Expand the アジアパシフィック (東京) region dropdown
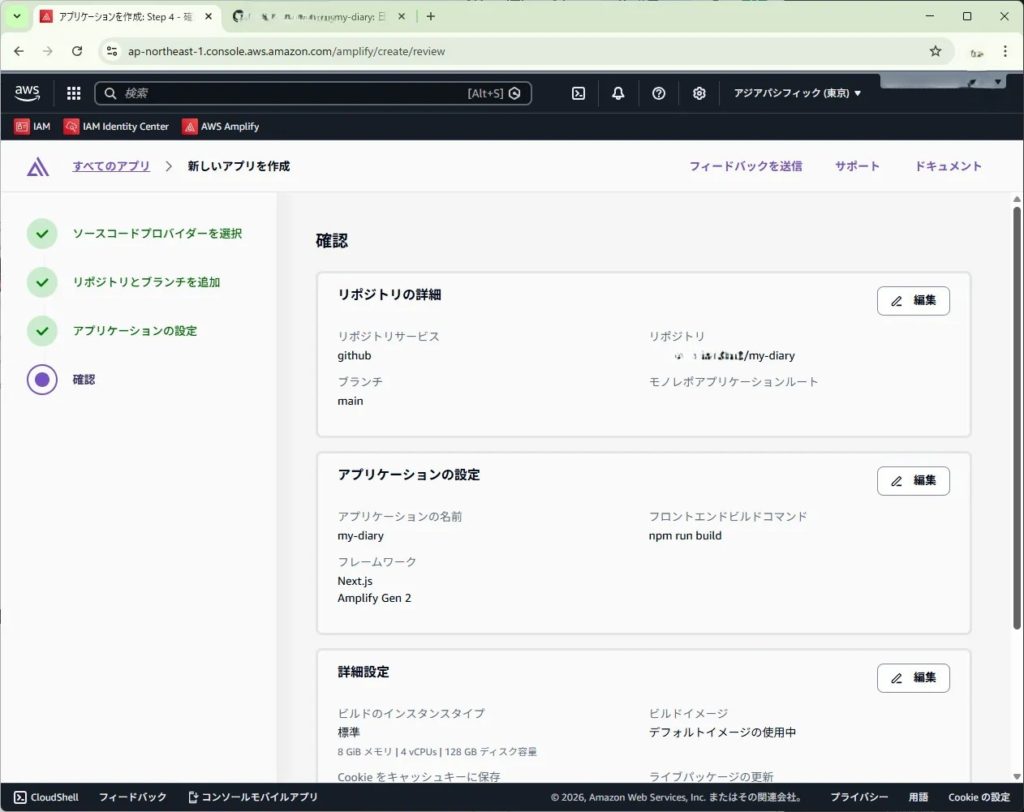 click(x=797, y=93)
